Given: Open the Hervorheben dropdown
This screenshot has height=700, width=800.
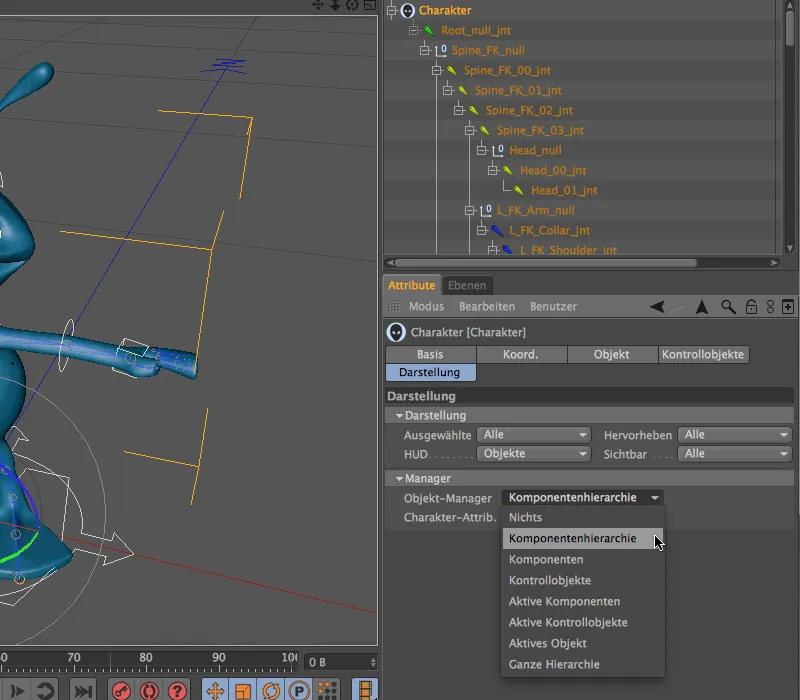Looking at the screenshot, I should click(734, 435).
